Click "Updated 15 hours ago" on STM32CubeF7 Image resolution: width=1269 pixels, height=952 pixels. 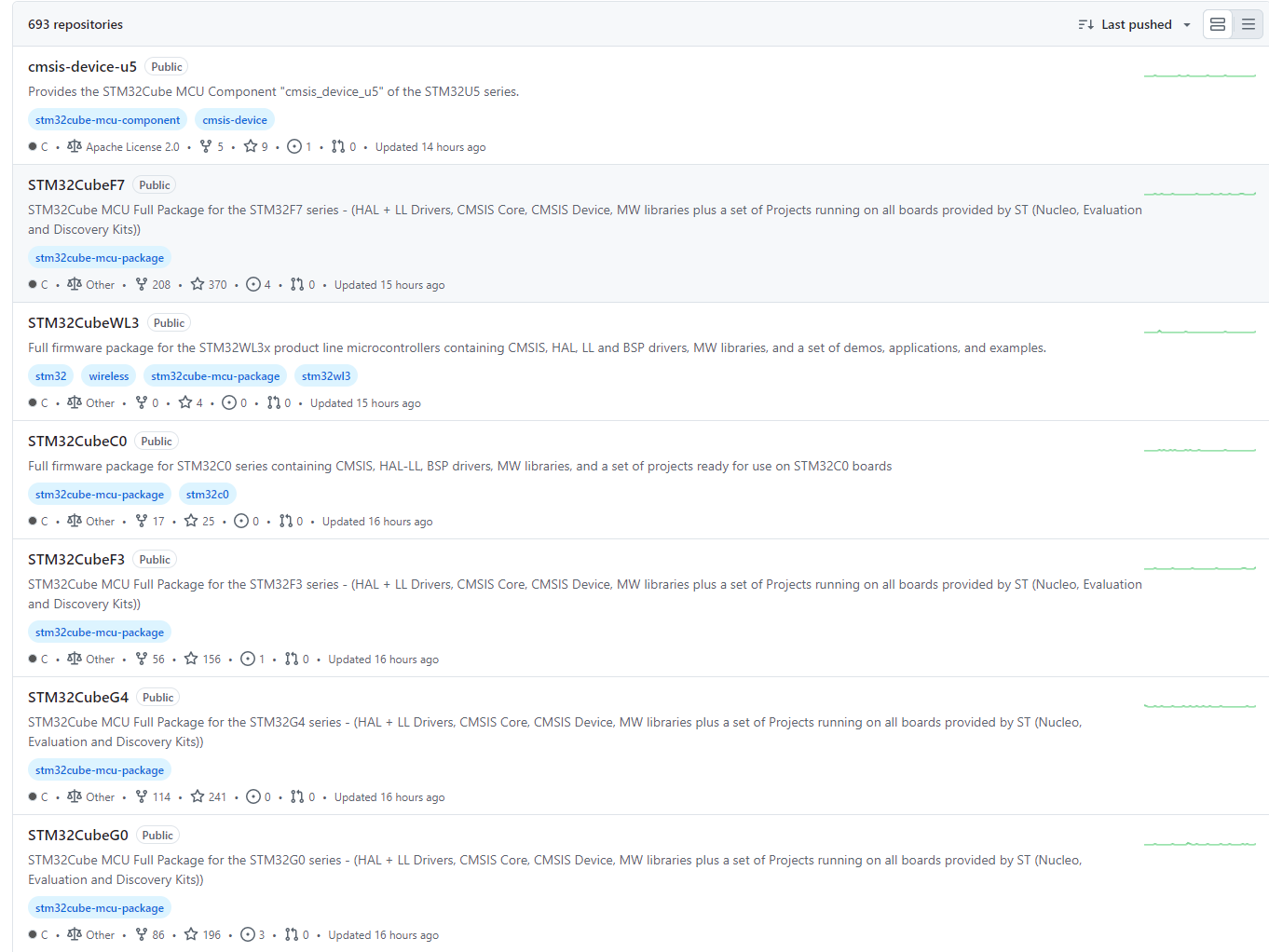[389, 285]
